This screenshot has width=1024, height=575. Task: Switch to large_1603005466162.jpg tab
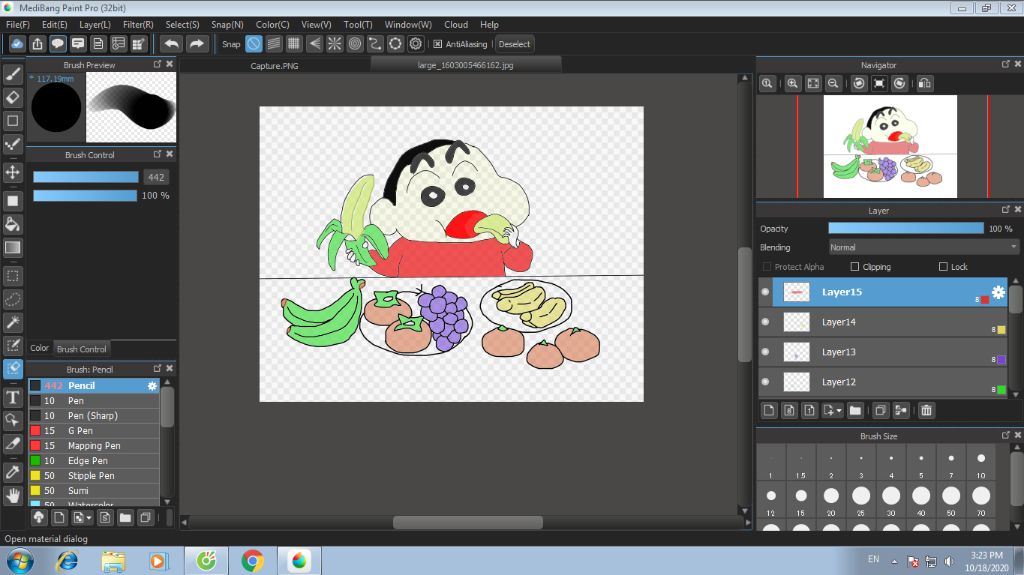tap(466, 65)
